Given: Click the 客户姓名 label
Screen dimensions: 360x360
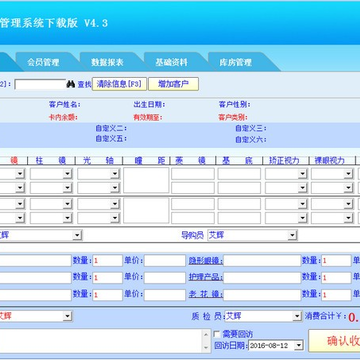Looking at the screenshot, I should click(x=65, y=105).
